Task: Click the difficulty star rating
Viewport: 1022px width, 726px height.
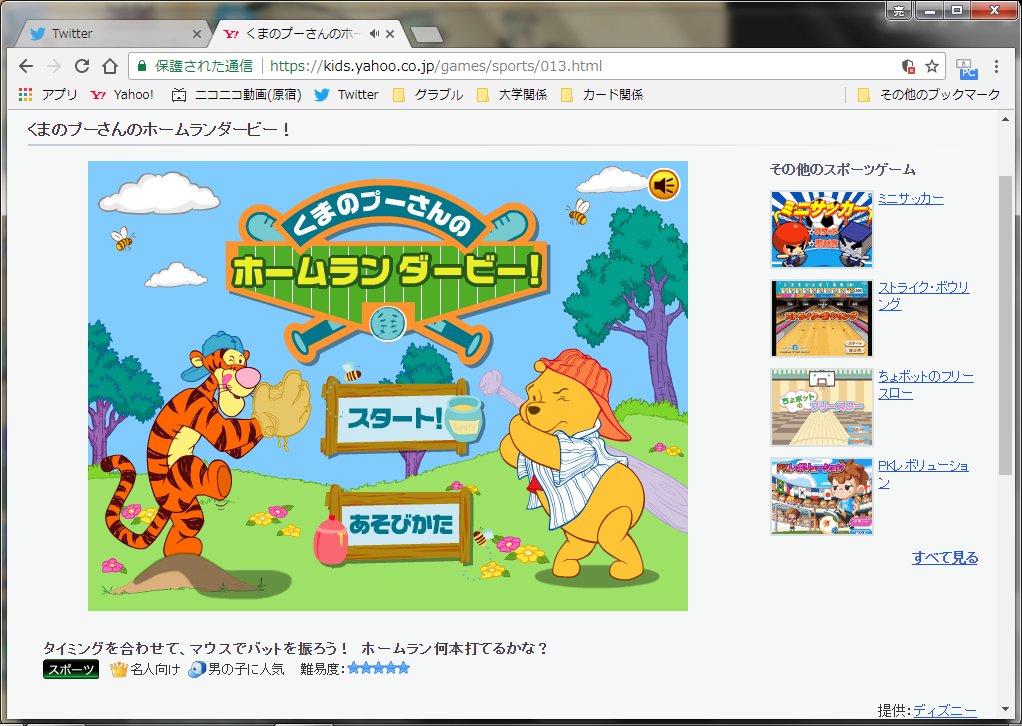Action: [x=379, y=668]
